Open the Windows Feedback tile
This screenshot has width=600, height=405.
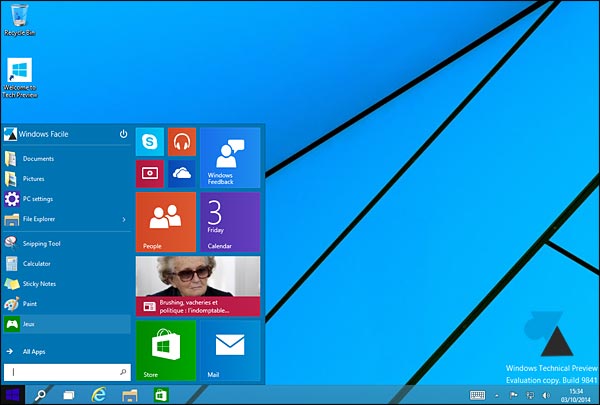(x=230, y=158)
